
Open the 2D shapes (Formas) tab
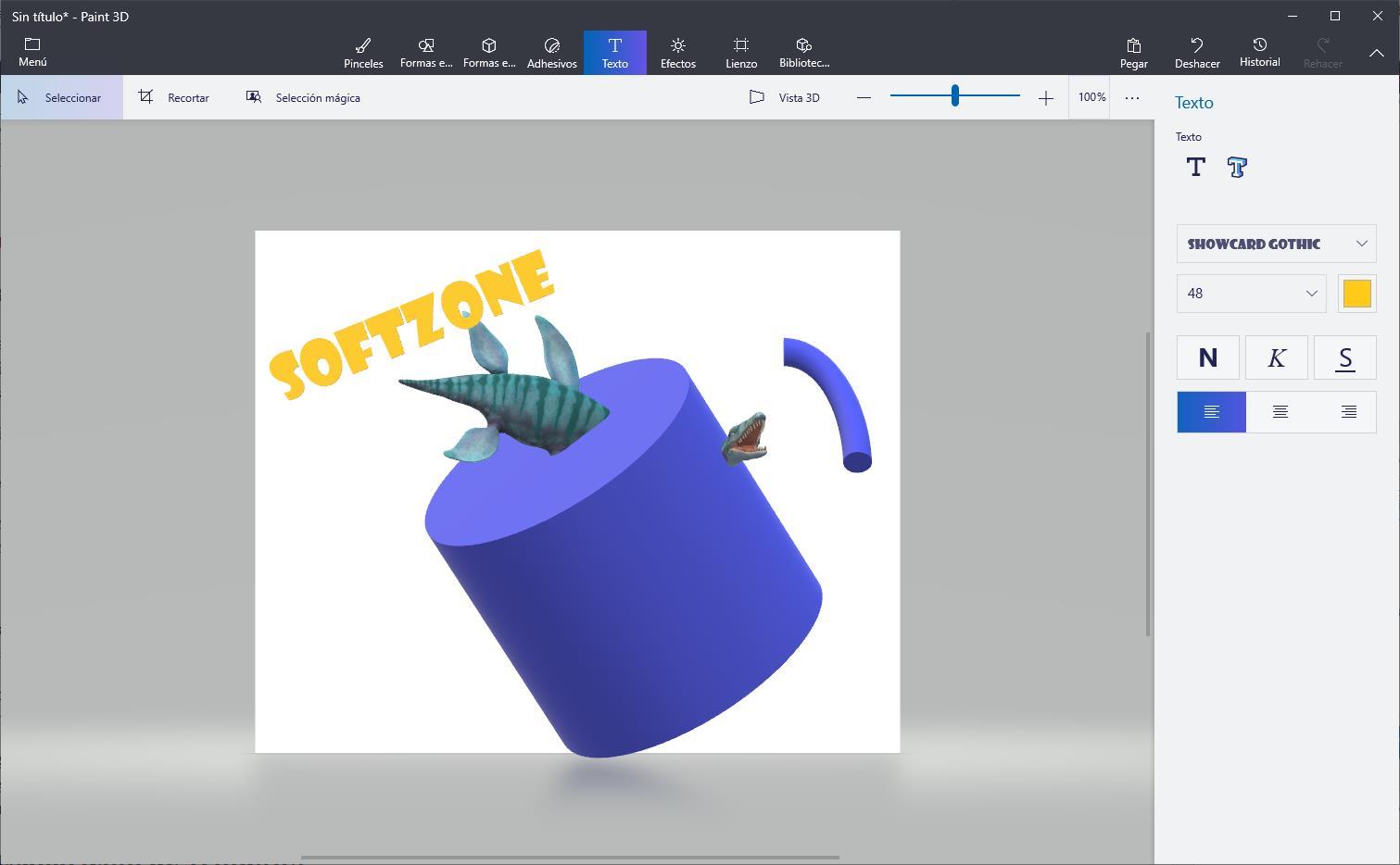pos(426,53)
